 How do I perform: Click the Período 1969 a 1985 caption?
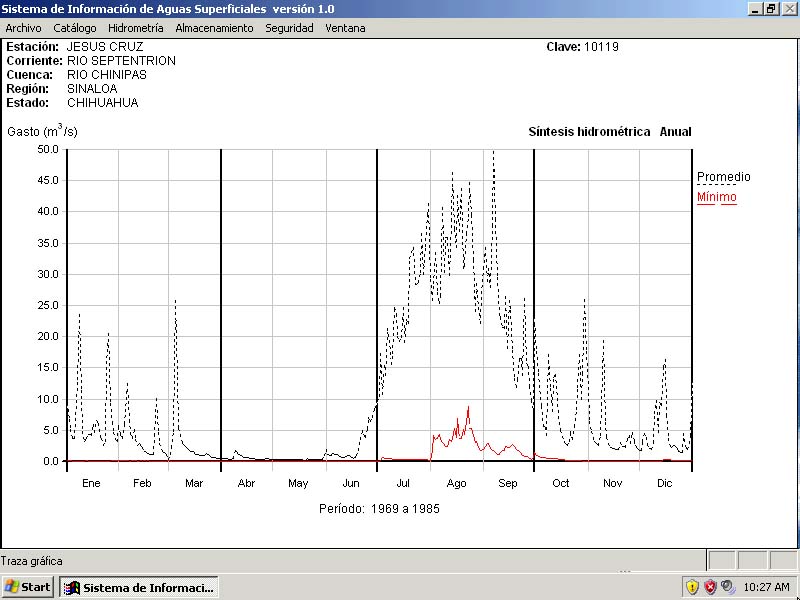click(379, 509)
